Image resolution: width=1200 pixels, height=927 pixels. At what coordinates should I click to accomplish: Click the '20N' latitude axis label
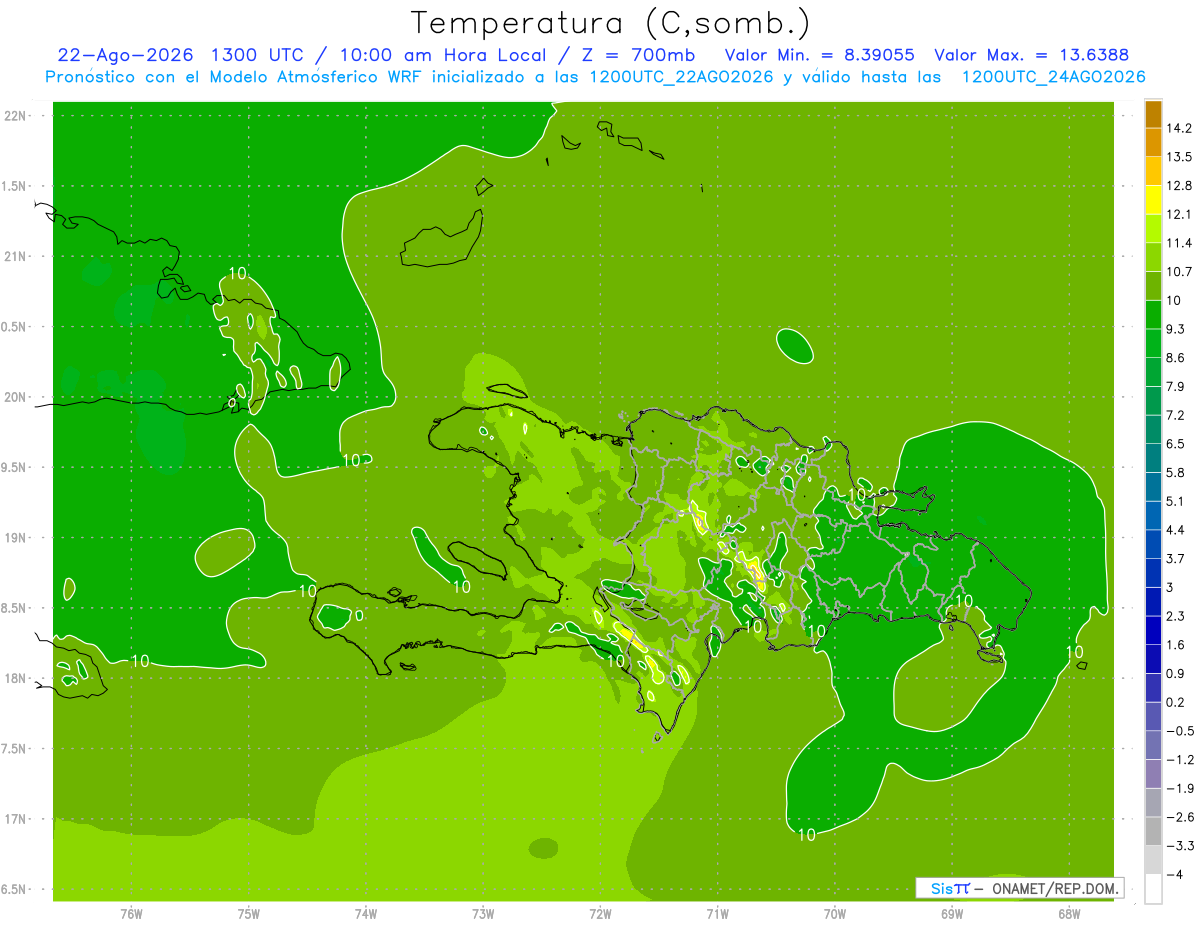15,397
